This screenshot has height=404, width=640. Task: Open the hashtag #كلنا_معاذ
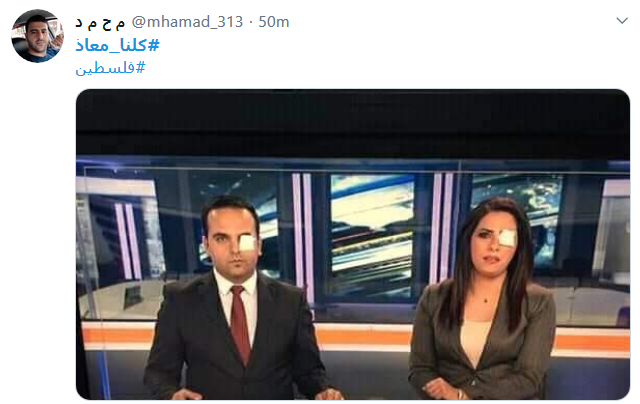coord(118,45)
